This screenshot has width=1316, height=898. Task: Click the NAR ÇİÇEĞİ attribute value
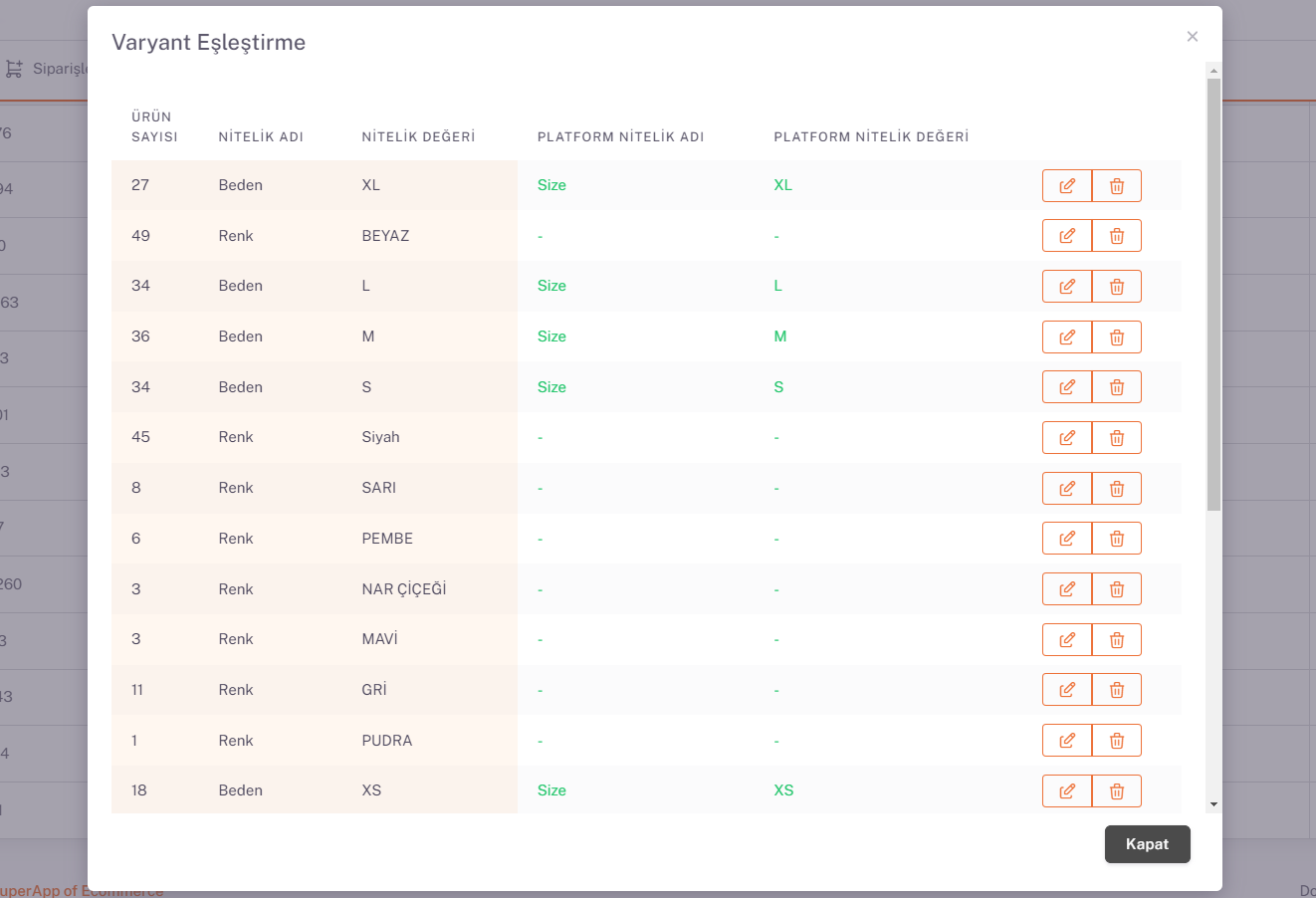click(x=404, y=589)
